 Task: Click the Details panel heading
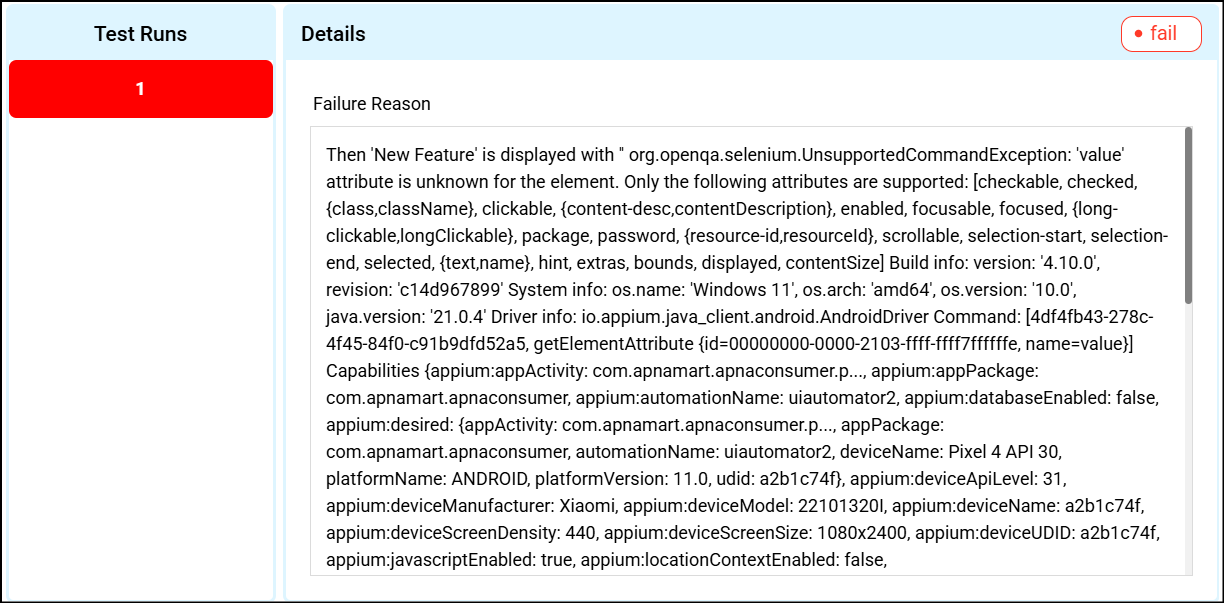click(333, 34)
